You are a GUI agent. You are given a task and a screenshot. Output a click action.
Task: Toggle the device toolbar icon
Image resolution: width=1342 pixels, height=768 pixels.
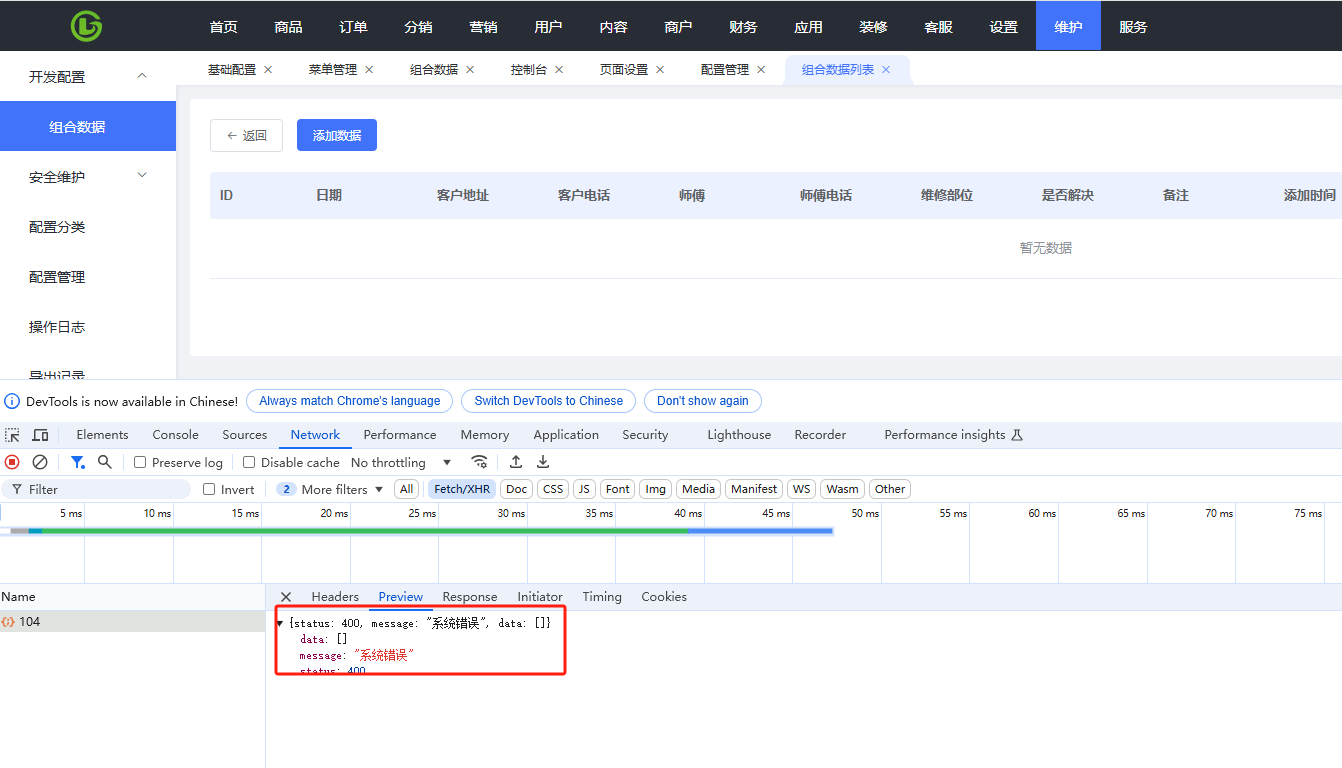point(40,435)
